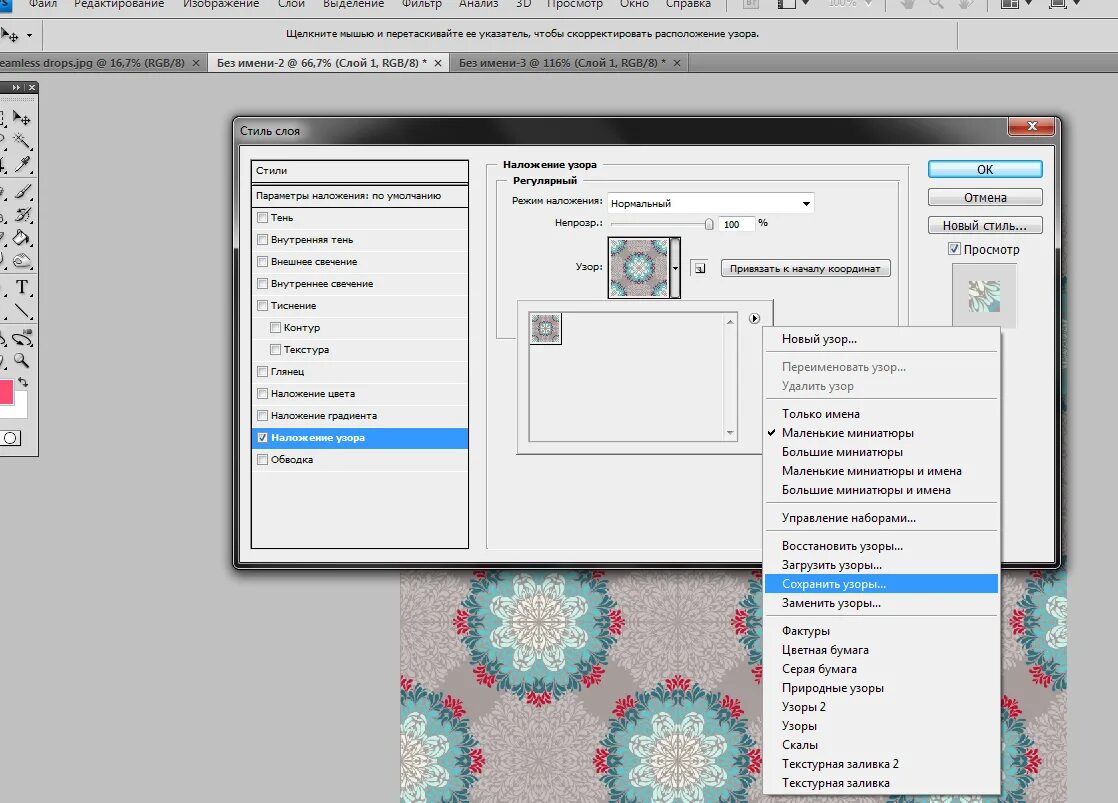Open the Режим наложения dropdown
1118x803 pixels.
(x=710, y=203)
